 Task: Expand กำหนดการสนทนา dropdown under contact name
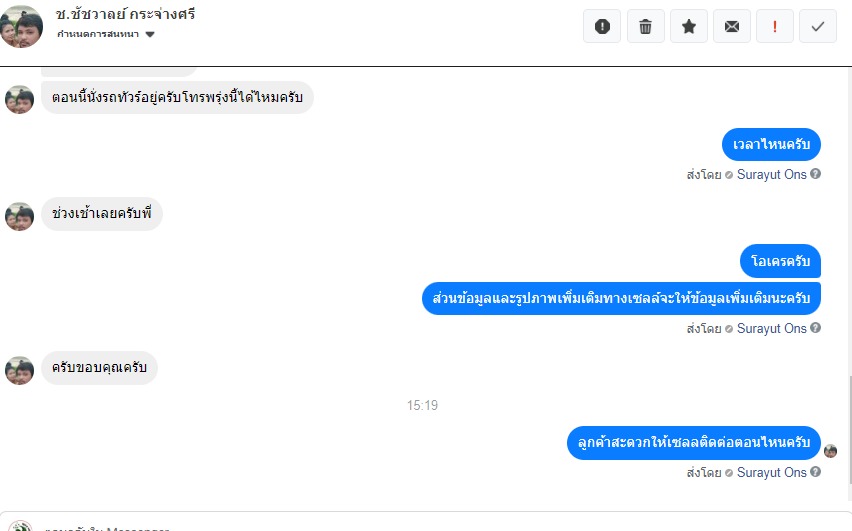[x=105, y=34]
